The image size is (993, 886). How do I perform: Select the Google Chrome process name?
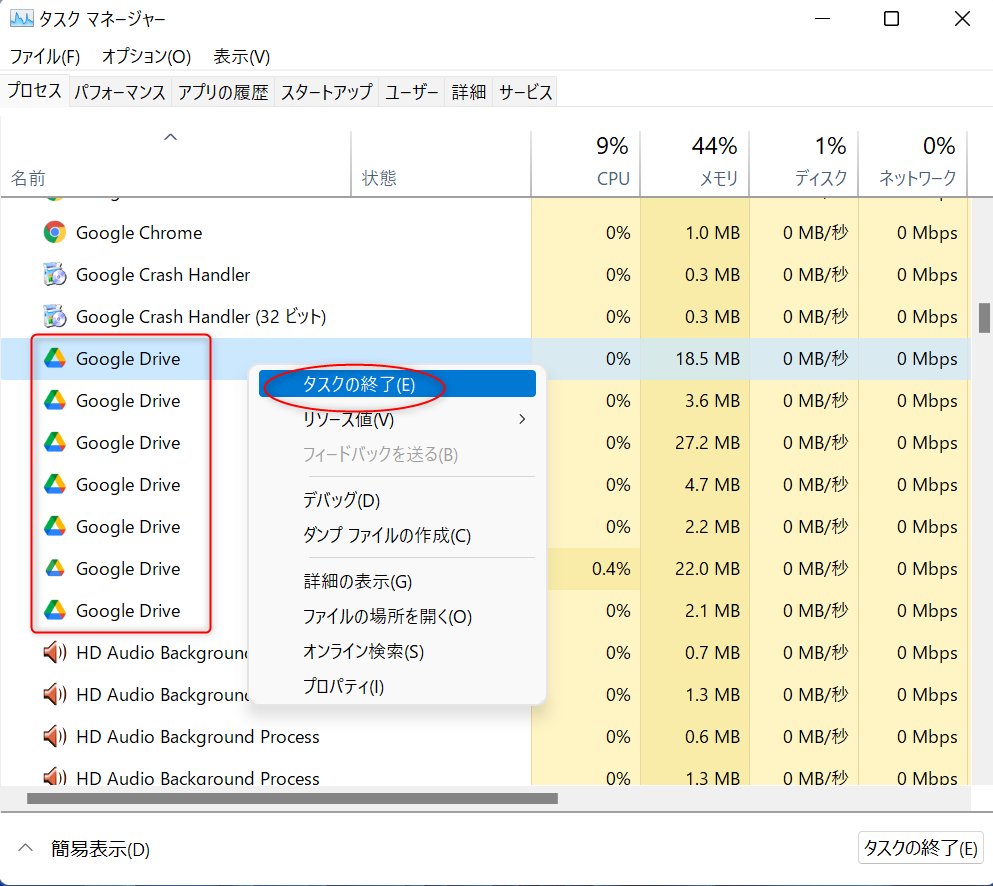139,233
